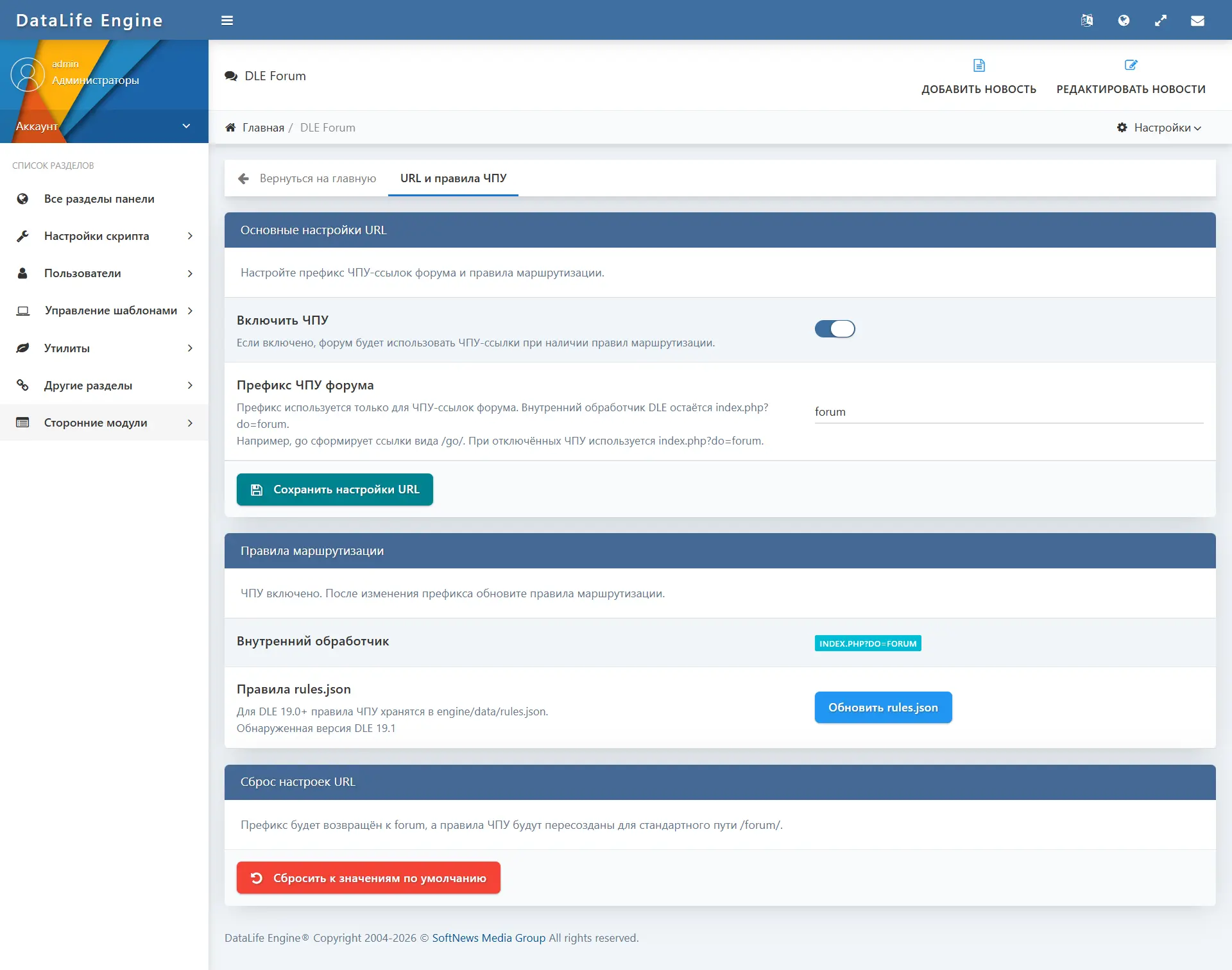The width and height of the screenshot is (1232, 970).
Task: Click Администраторы group label
Action: tap(95, 80)
